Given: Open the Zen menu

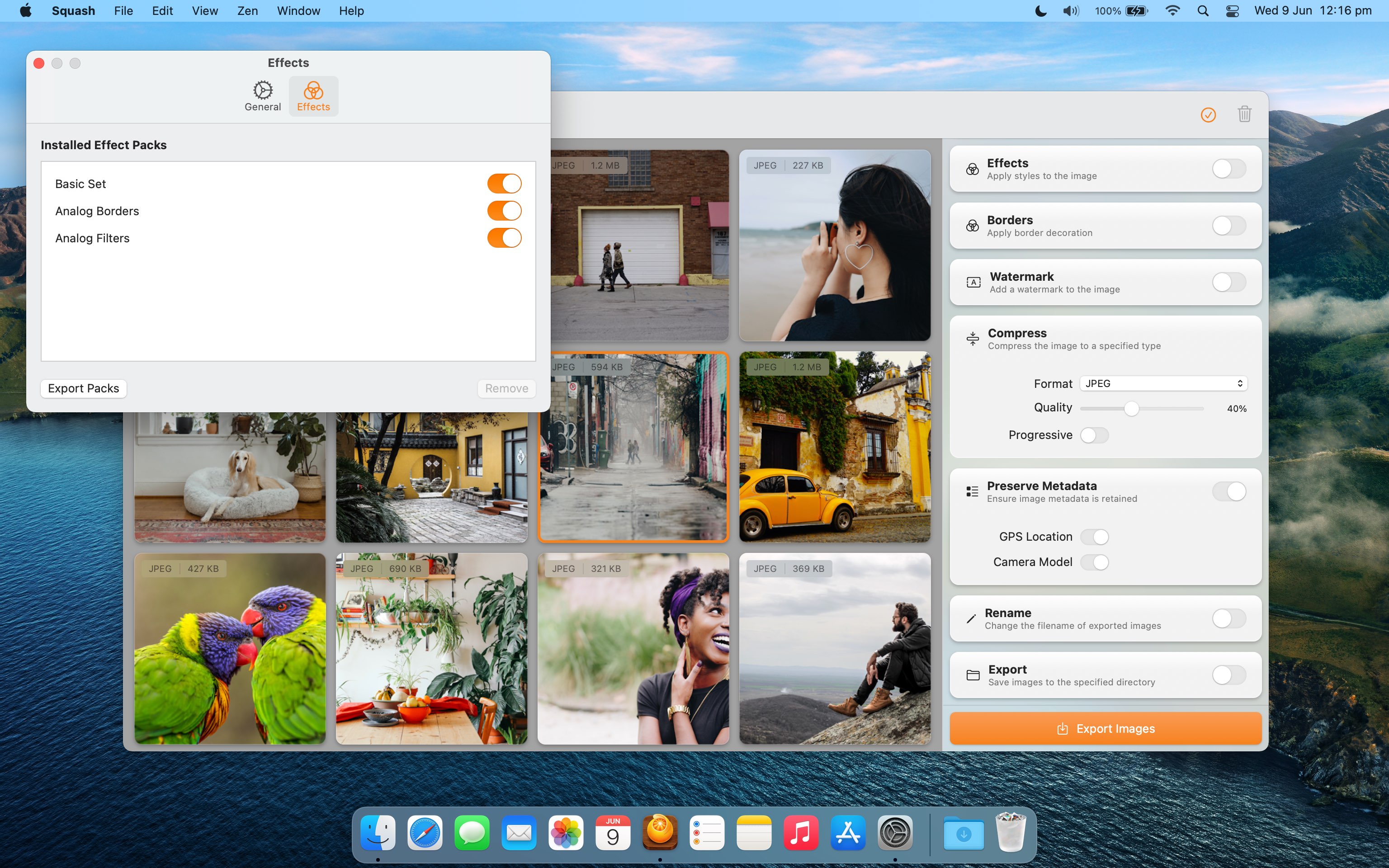Looking at the screenshot, I should 247,11.
